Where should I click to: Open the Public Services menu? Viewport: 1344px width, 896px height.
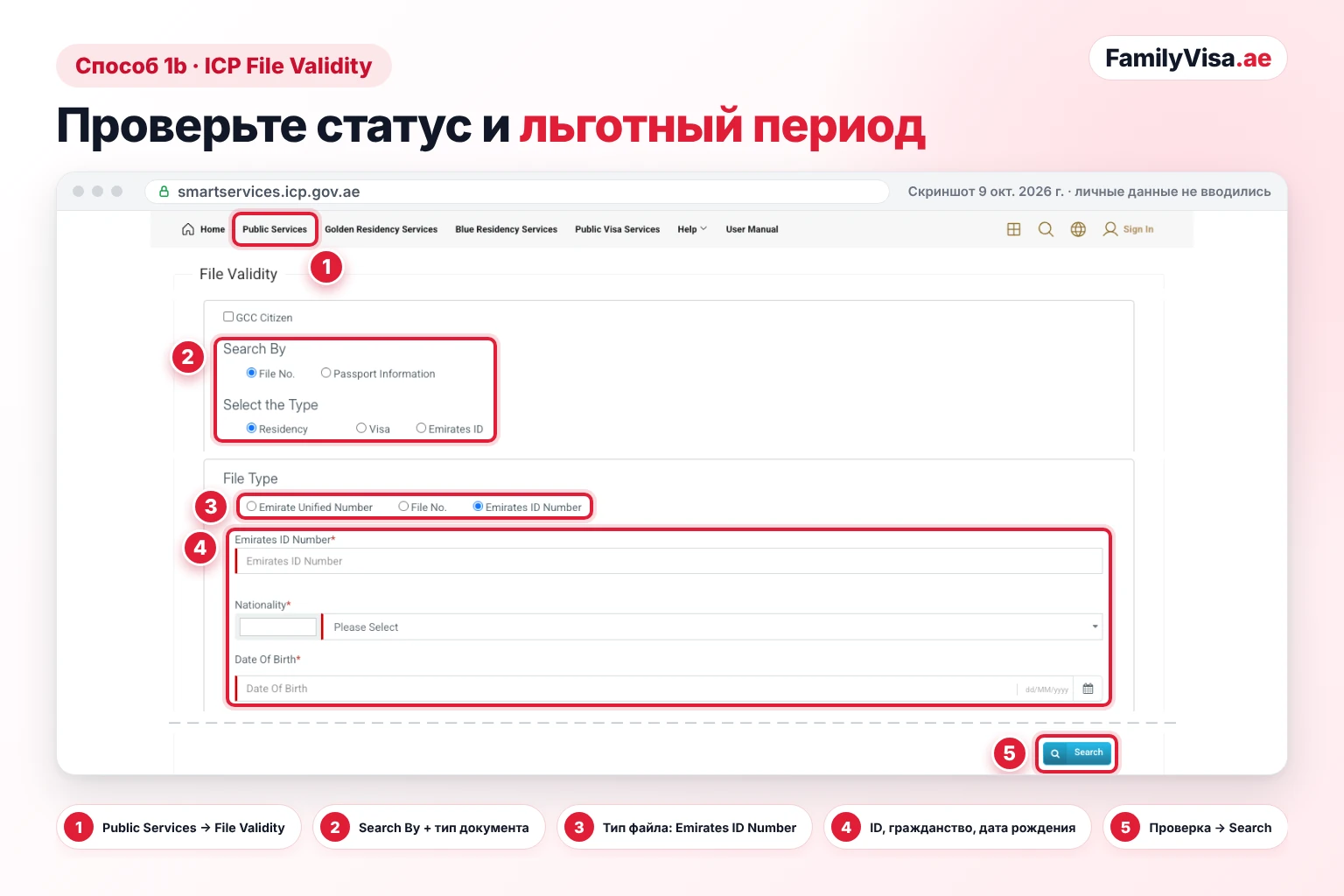click(x=275, y=229)
